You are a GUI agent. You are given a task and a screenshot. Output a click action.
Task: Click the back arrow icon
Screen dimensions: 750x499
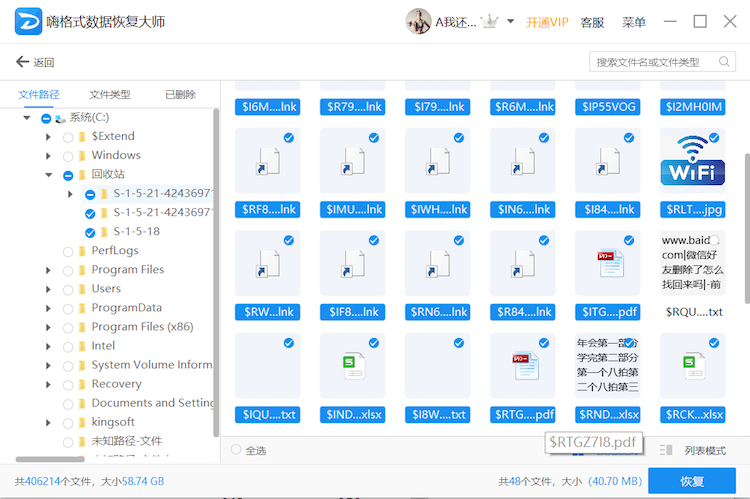(x=22, y=62)
